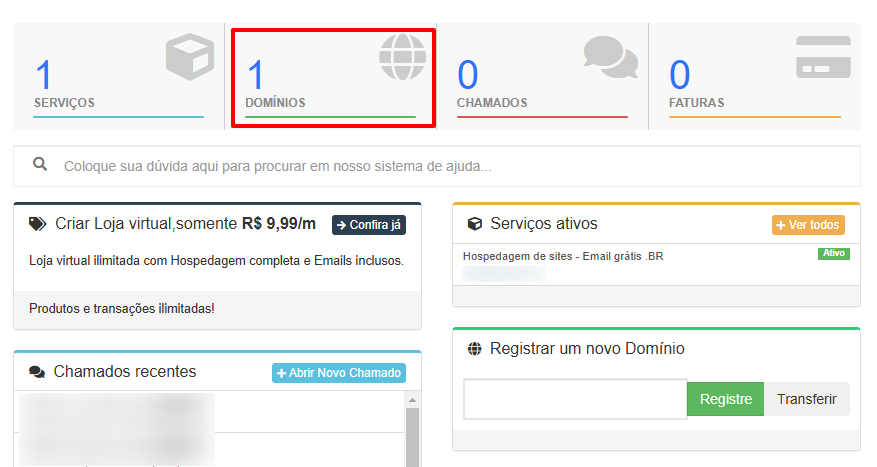Click the cube icon beside Serviços ativos

(x=475, y=224)
